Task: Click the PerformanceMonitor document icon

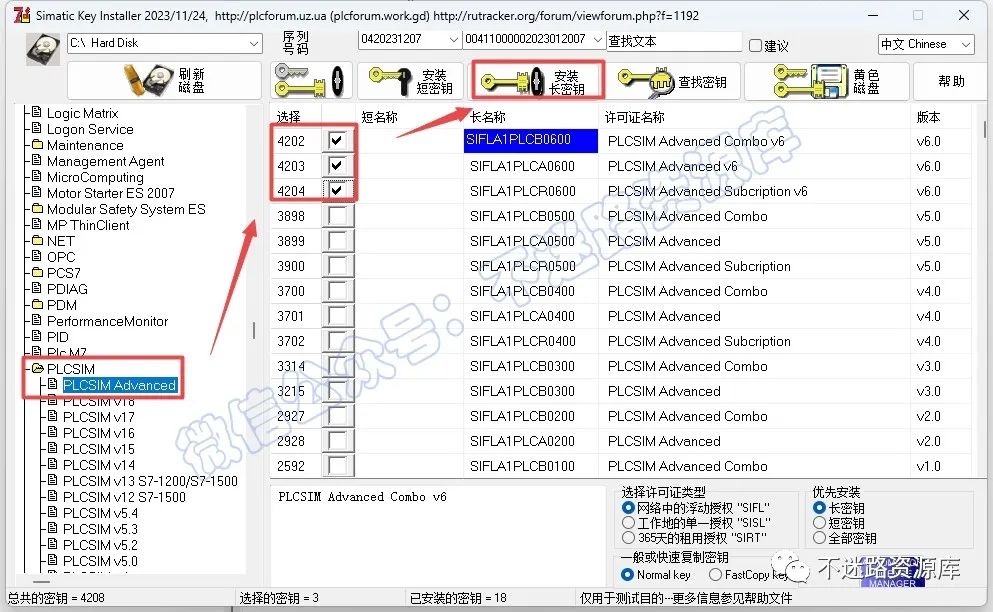Action: pyautogui.click(x=37, y=320)
